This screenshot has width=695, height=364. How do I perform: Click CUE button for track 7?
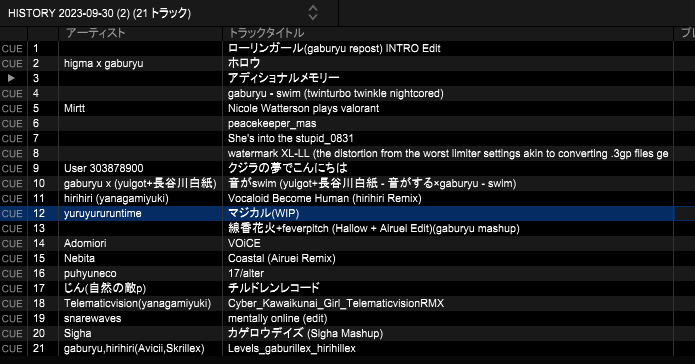(x=12, y=139)
